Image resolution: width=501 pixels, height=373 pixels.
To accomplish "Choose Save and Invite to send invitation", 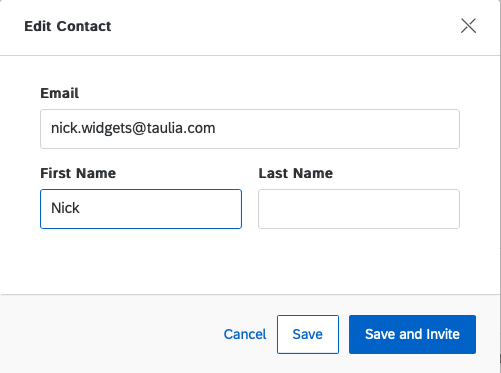I will (x=412, y=334).
